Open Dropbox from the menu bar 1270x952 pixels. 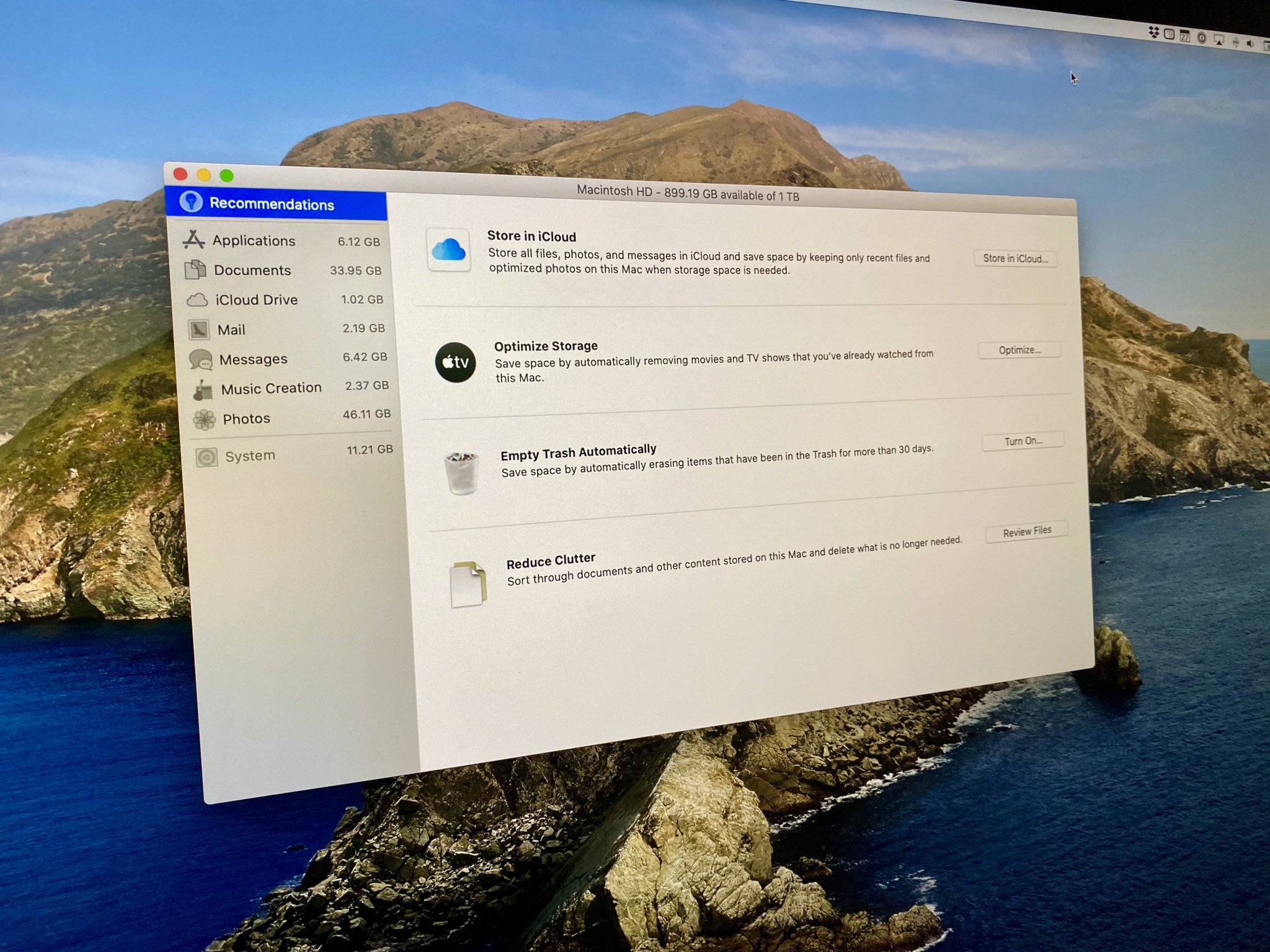click(1153, 33)
